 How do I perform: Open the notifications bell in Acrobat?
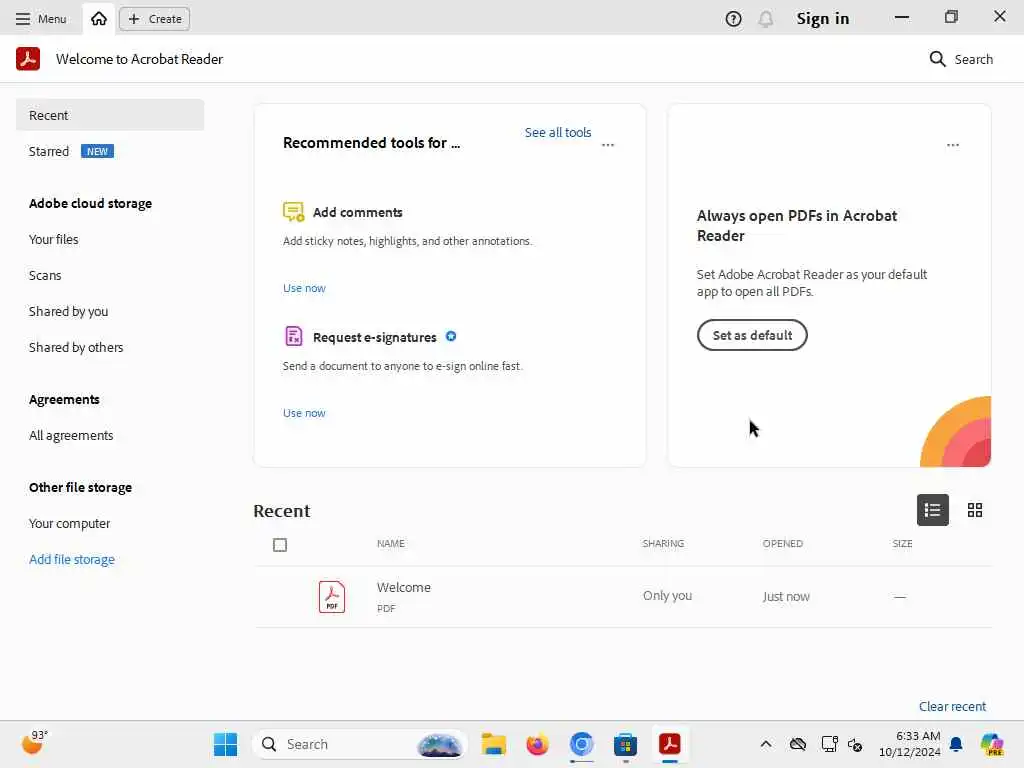pyautogui.click(x=765, y=19)
